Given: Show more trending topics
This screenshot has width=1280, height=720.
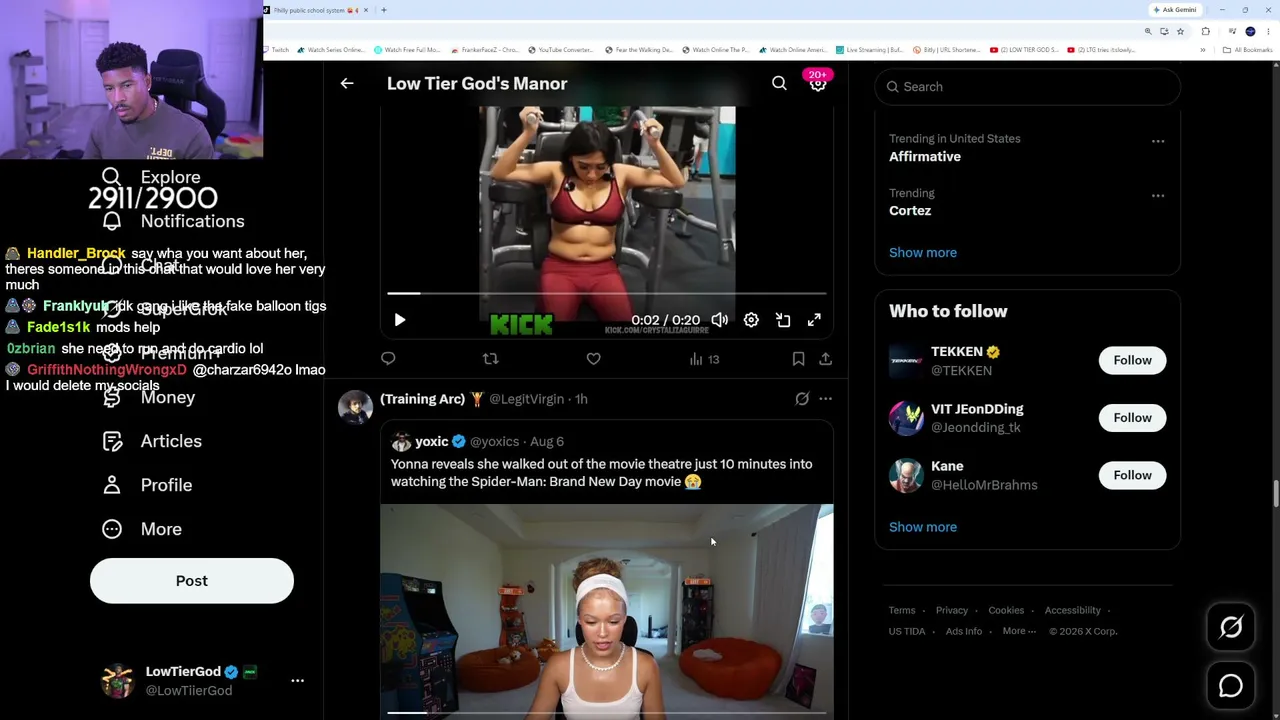Looking at the screenshot, I should 923,253.
